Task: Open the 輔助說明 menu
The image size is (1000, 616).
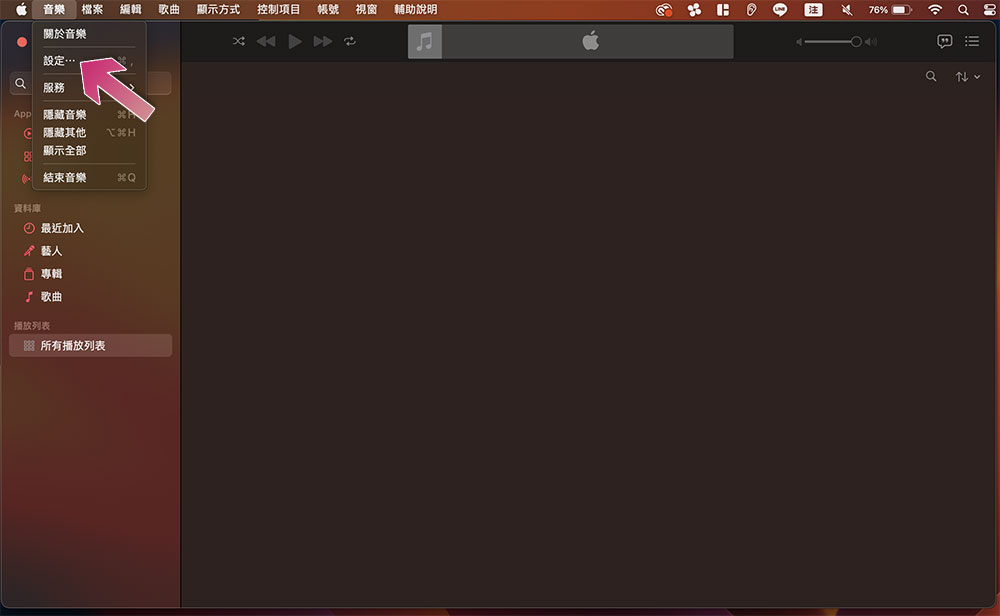Action: pos(416,10)
